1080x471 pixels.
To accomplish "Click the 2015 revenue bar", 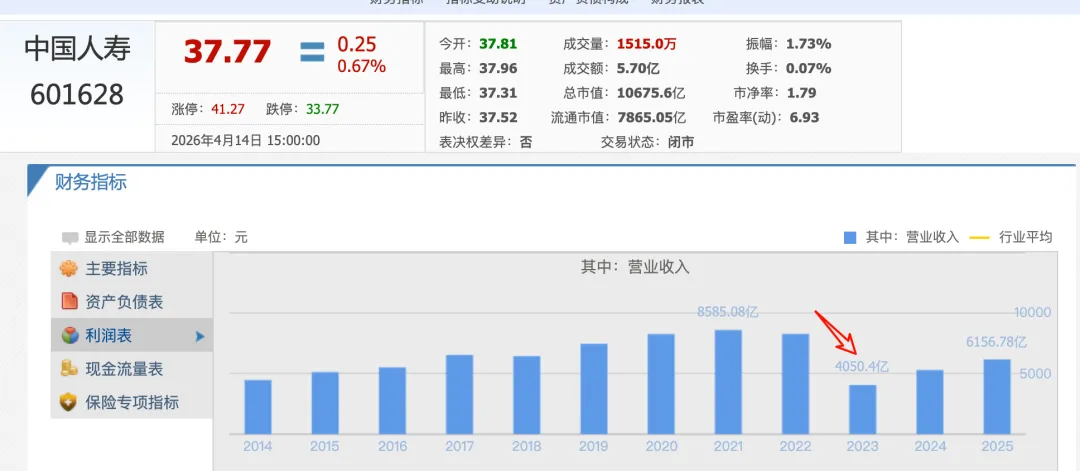I will pos(325,403).
